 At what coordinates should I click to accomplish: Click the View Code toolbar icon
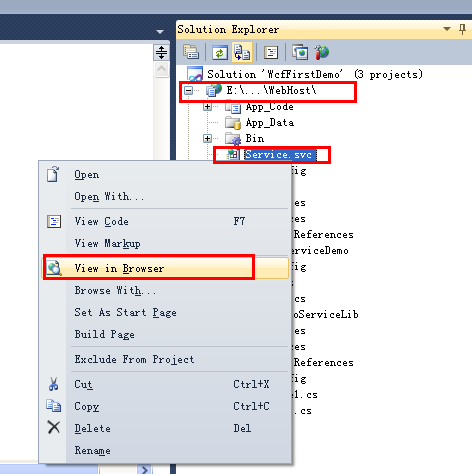(271, 52)
